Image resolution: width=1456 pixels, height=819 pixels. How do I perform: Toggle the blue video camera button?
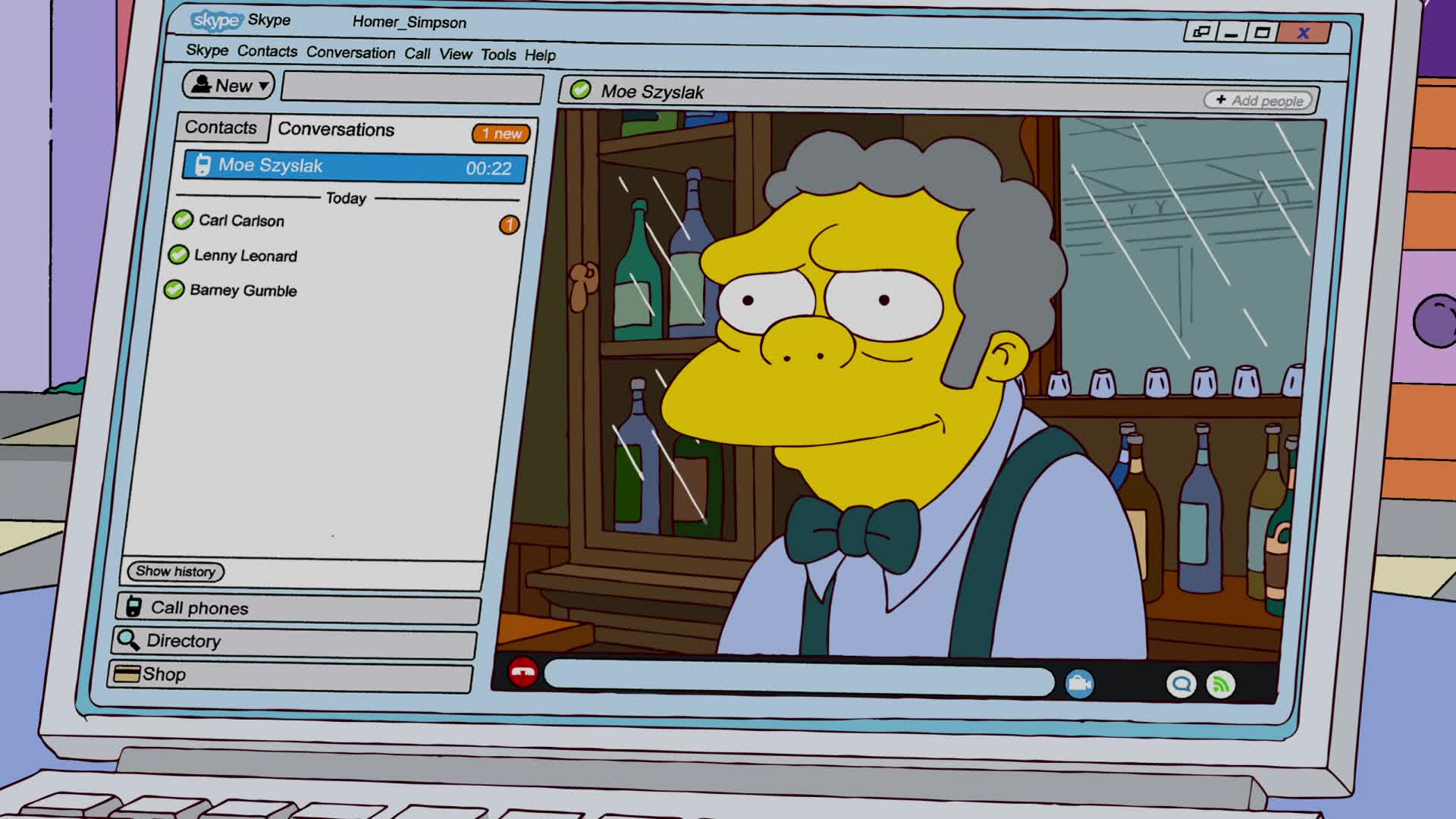coord(1079,684)
